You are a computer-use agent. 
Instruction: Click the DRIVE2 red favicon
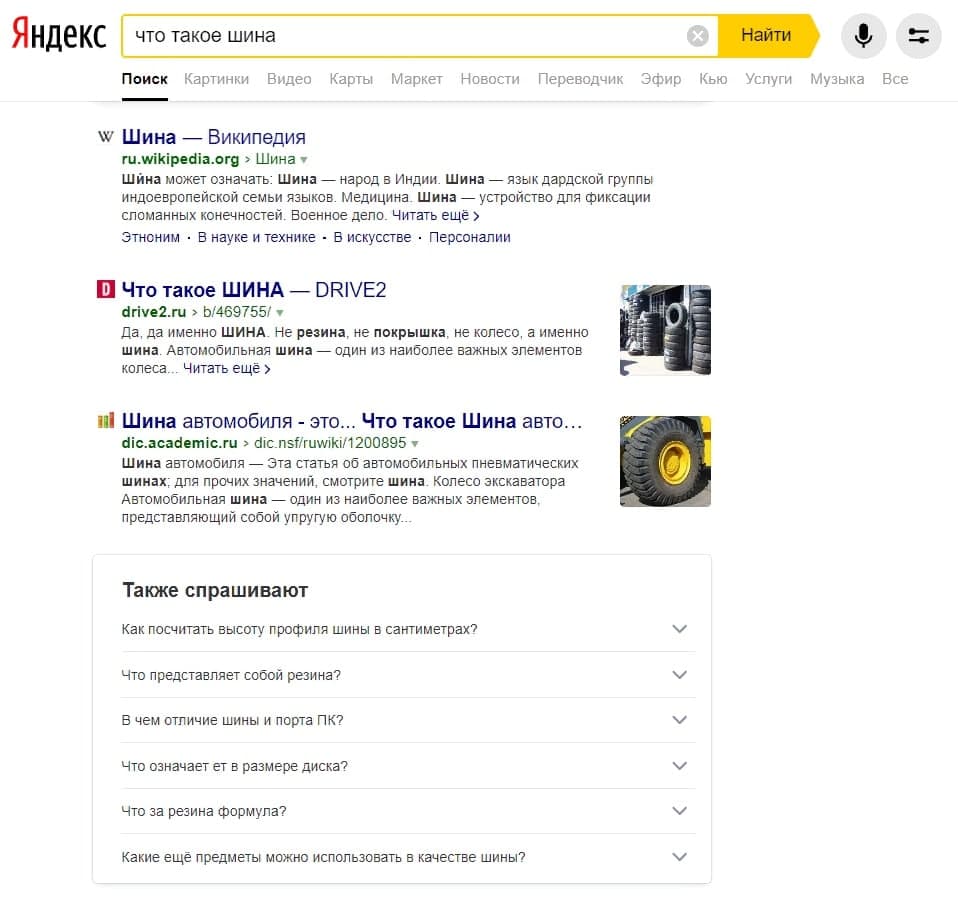click(x=106, y=289)
